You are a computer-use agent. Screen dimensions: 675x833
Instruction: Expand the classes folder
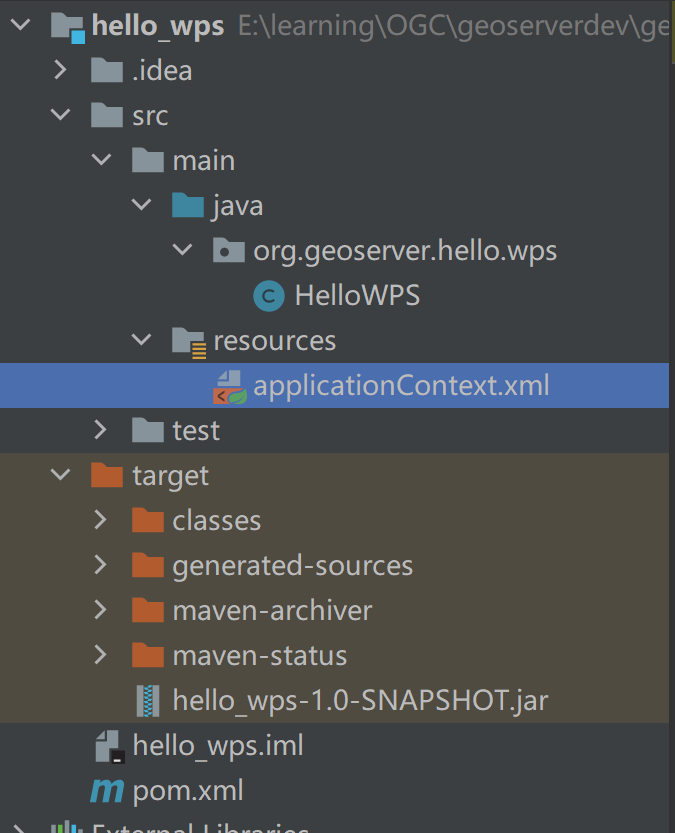[100, 520]
